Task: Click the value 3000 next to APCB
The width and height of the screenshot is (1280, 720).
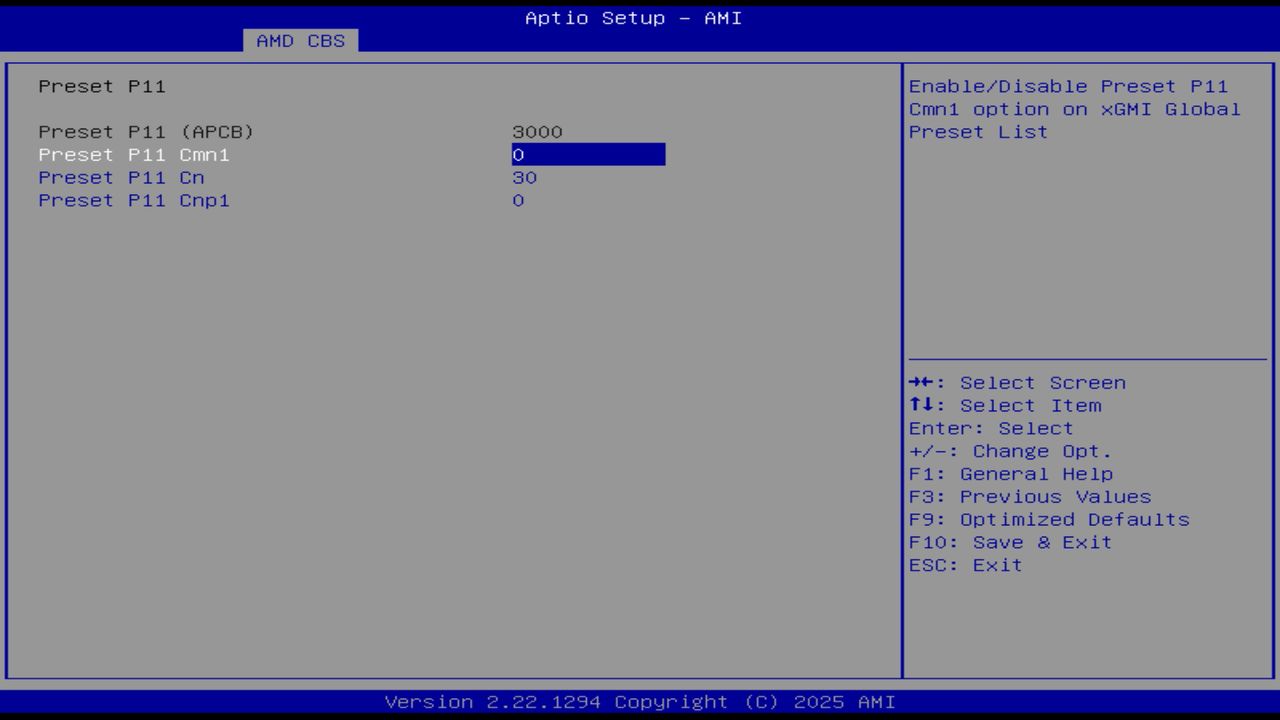Action: click(x=537, y=131)
